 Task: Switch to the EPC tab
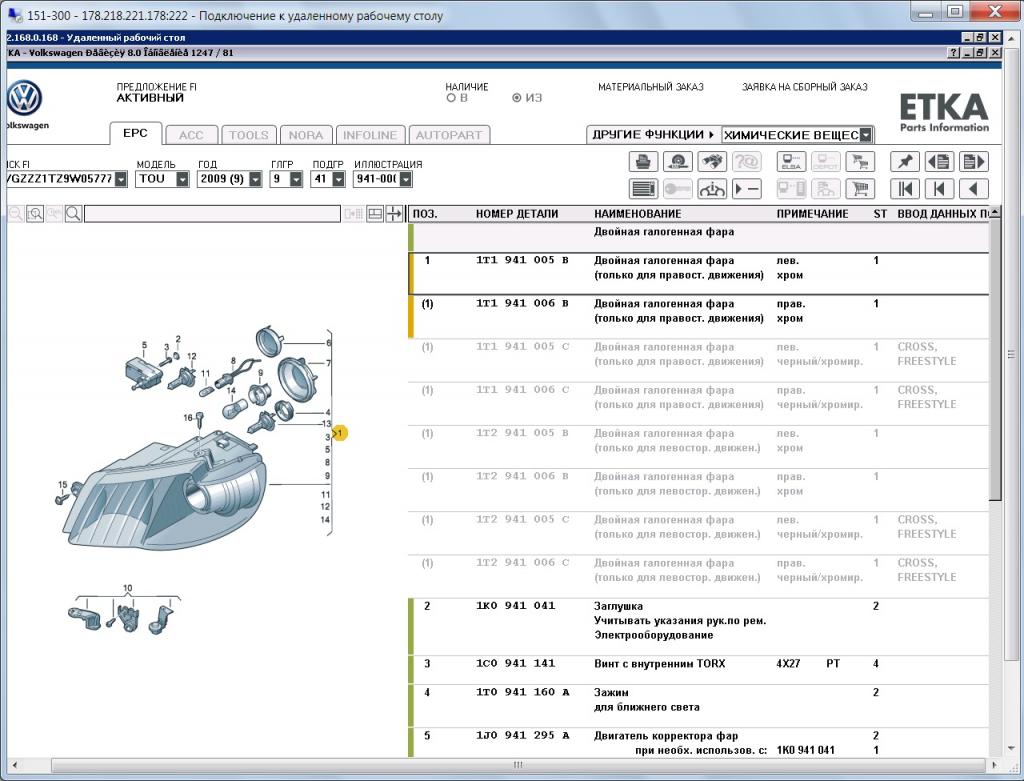(x=135, y=133)
